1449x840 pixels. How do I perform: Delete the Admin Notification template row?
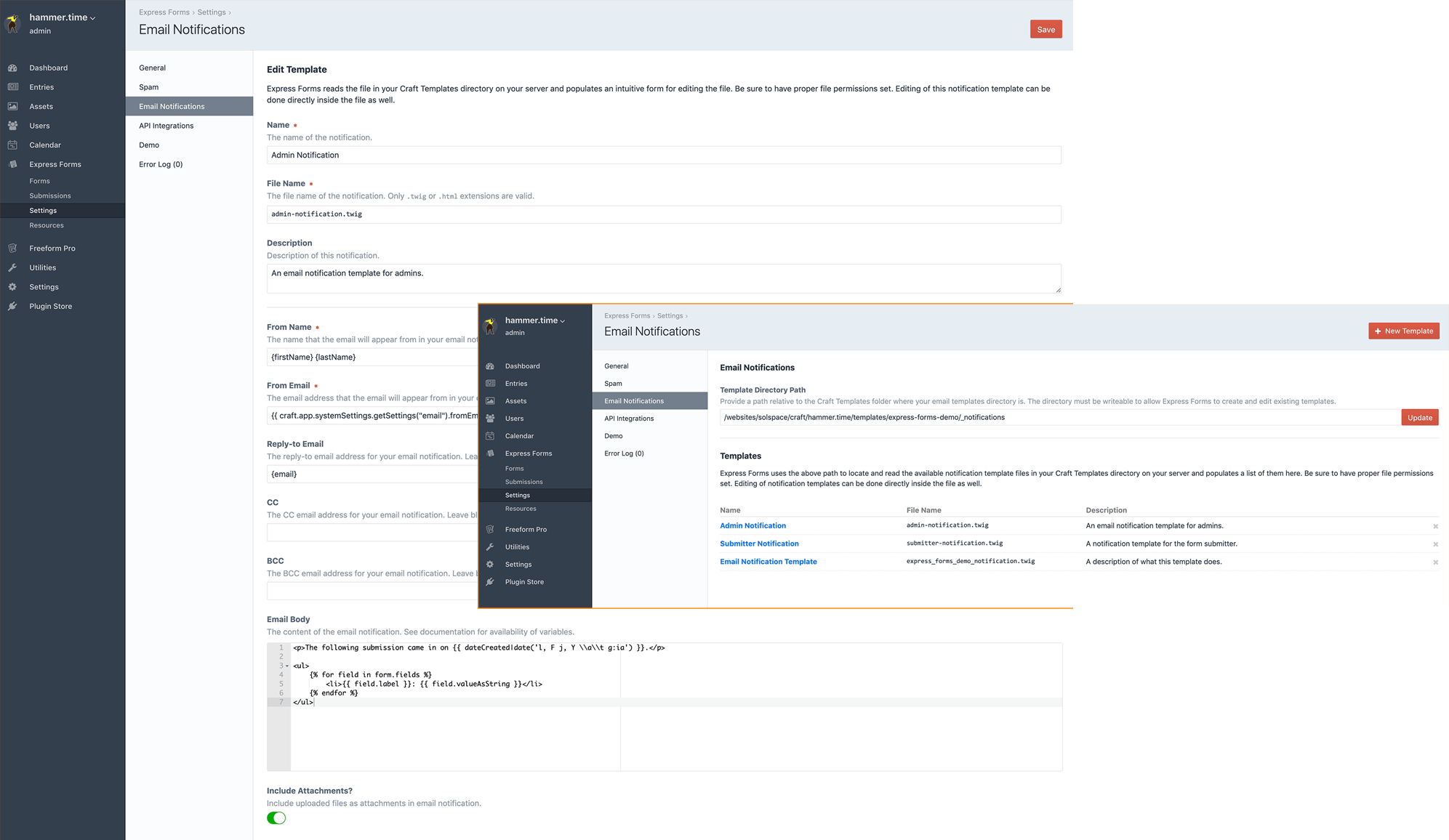pos(1435,526)
